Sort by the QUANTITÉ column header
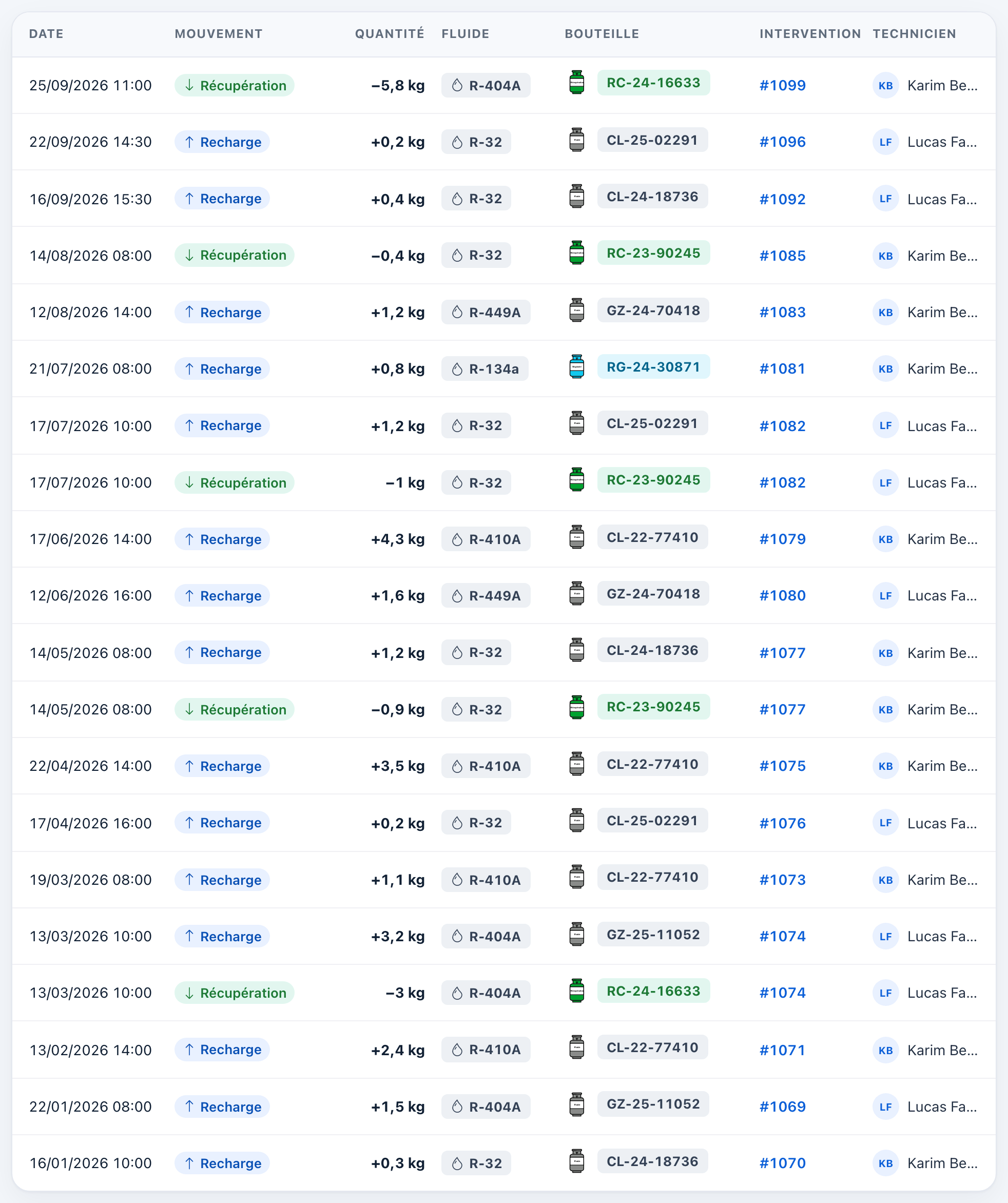This screenshot has width=1008, height=1203. (390, 34)
